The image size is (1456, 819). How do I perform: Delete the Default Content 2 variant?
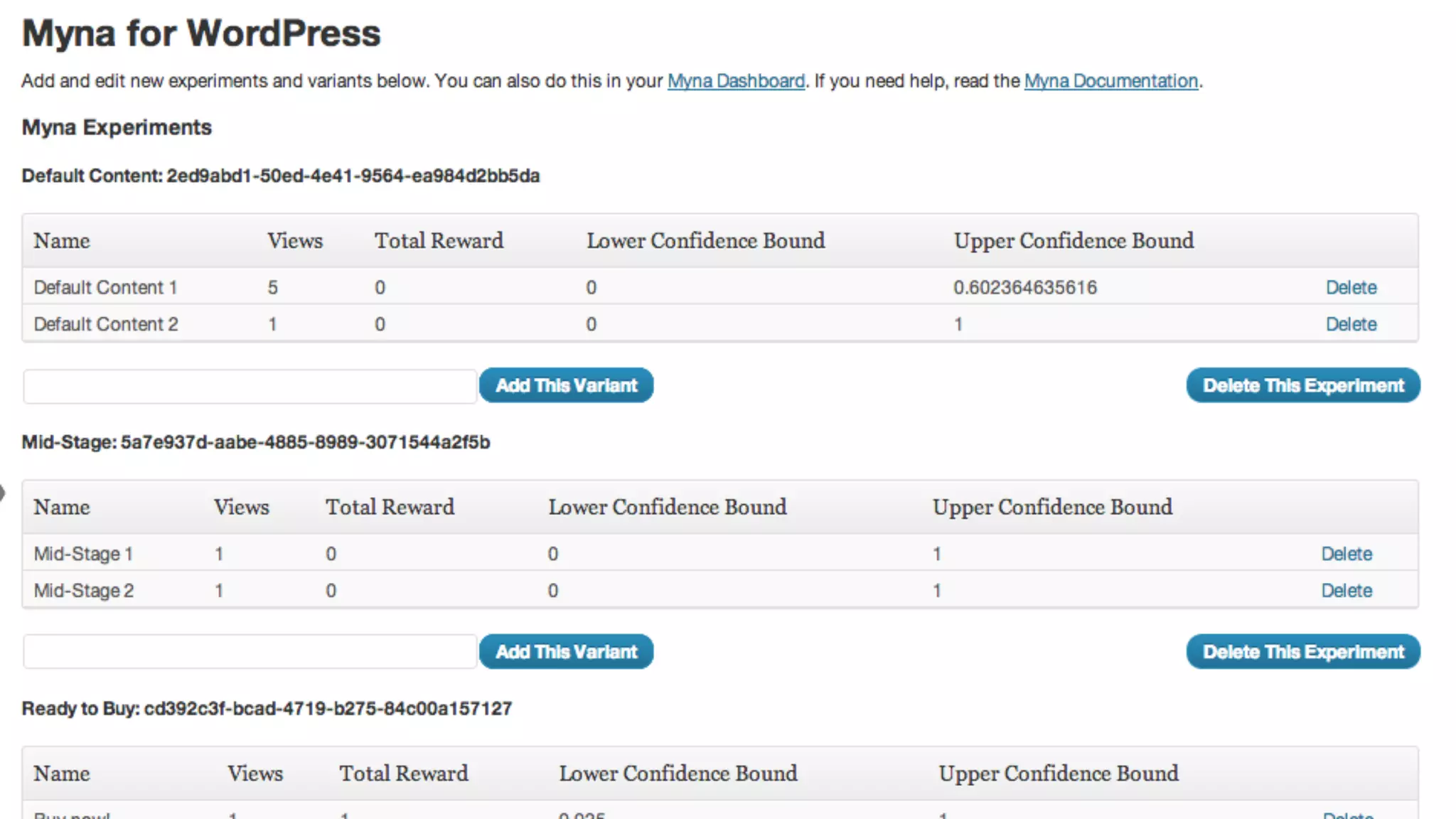click(1351, 324)
